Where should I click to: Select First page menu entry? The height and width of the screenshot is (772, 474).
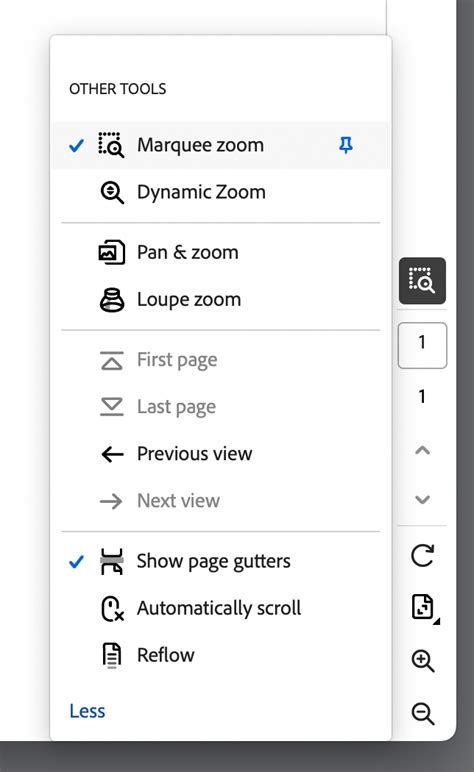pyautogui.click(x=221, y=359)
